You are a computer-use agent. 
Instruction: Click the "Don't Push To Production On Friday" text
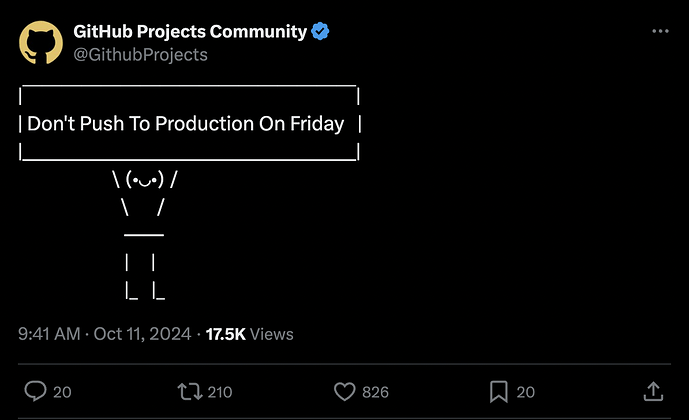tap(185, 125)
